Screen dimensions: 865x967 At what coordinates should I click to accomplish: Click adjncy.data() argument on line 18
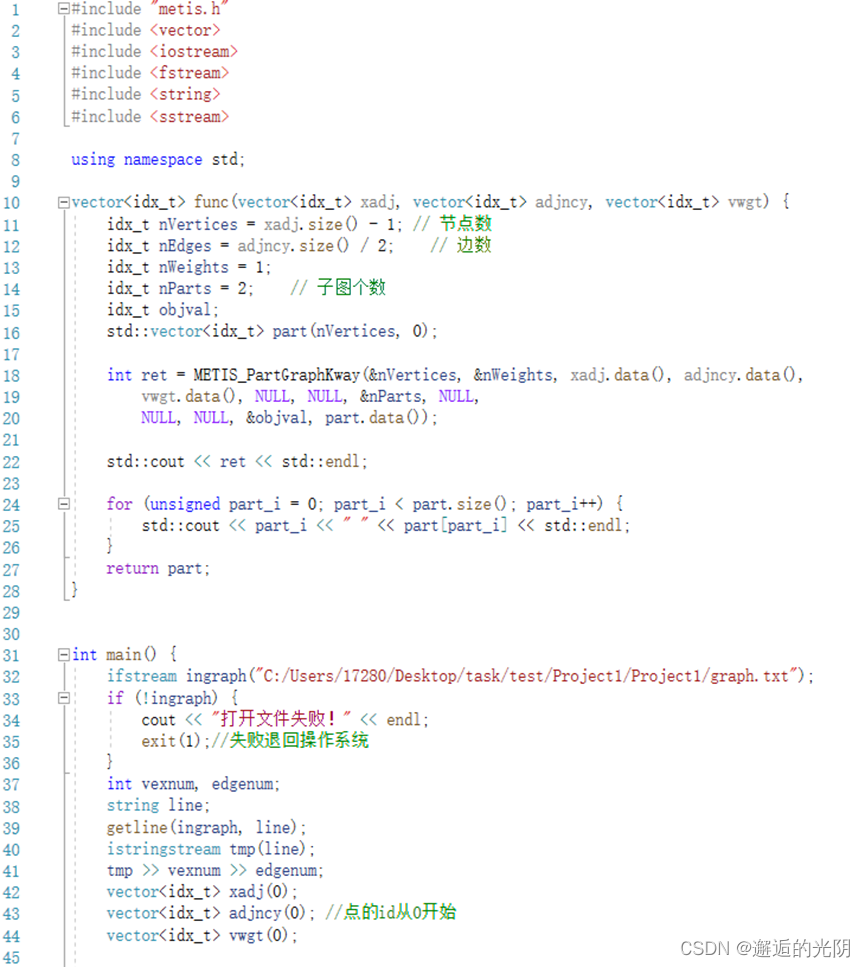click(x=740, y=375)
